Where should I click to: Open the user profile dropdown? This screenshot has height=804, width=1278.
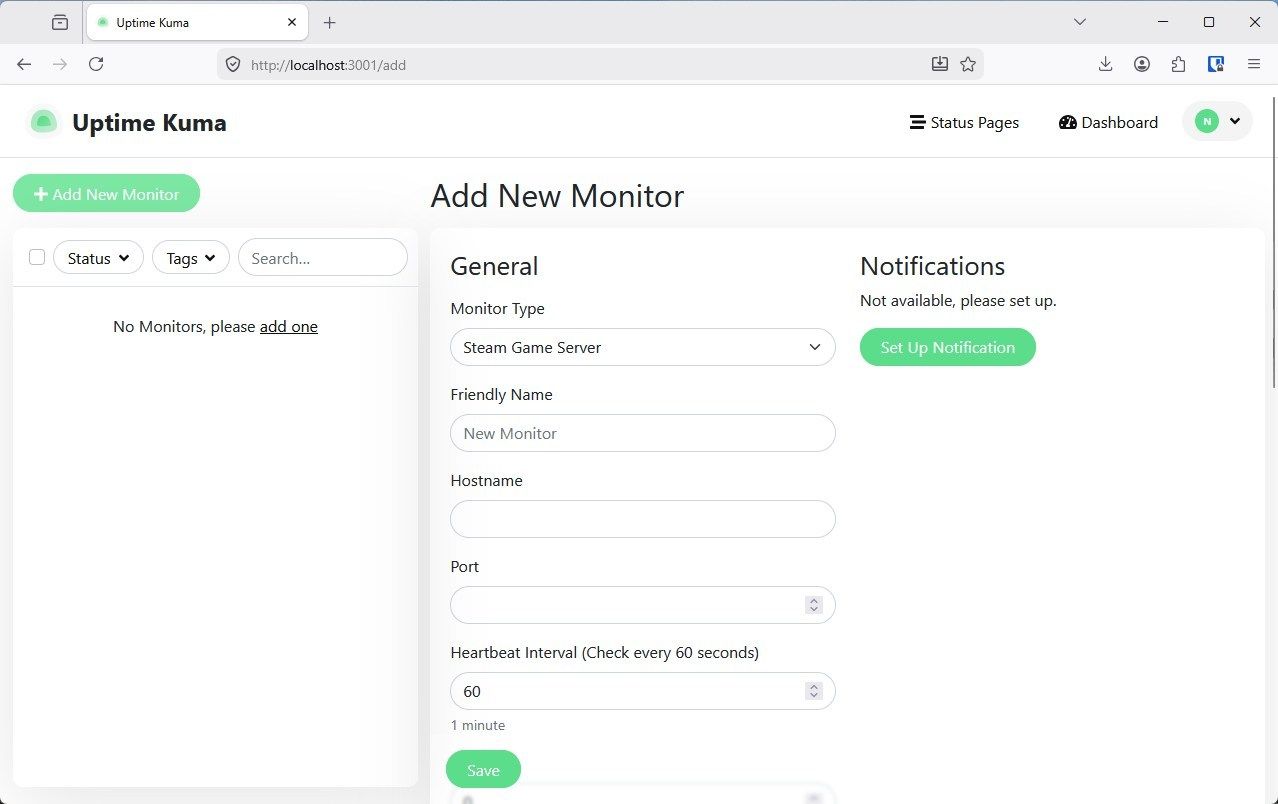(x=1217, y=122)
